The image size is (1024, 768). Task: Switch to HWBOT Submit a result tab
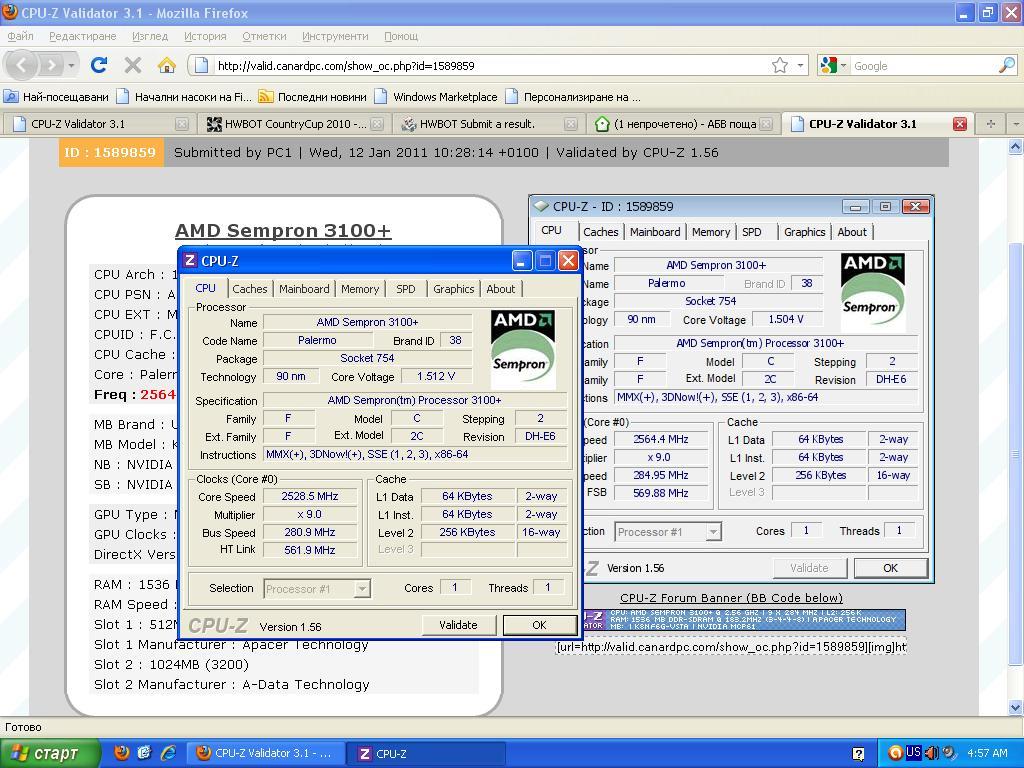[x=488, y=123]
